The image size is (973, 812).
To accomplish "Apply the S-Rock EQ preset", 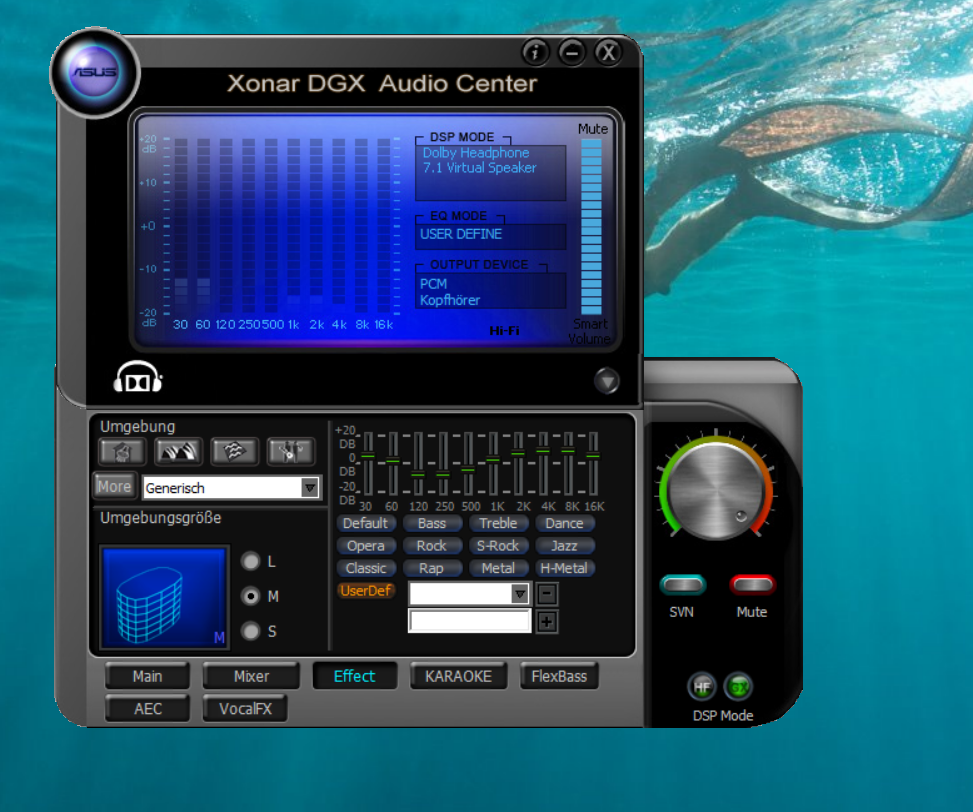I will coord(498,545).
